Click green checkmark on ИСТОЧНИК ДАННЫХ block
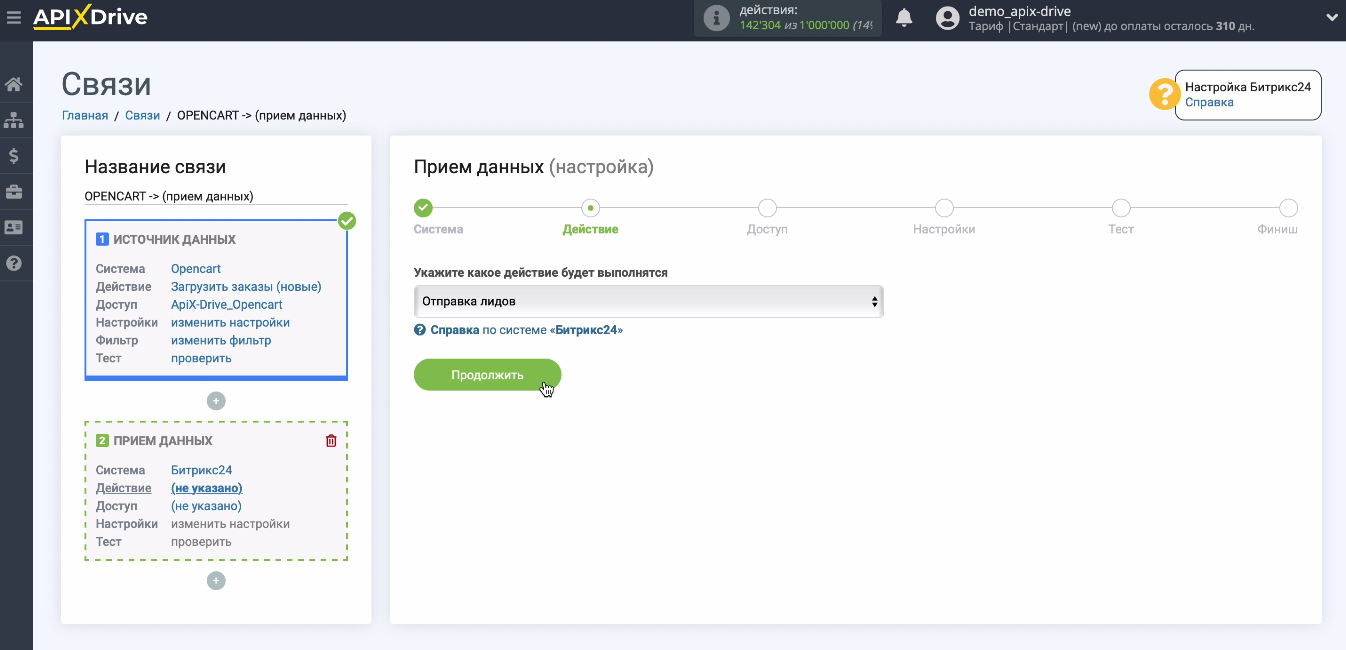 347,221
